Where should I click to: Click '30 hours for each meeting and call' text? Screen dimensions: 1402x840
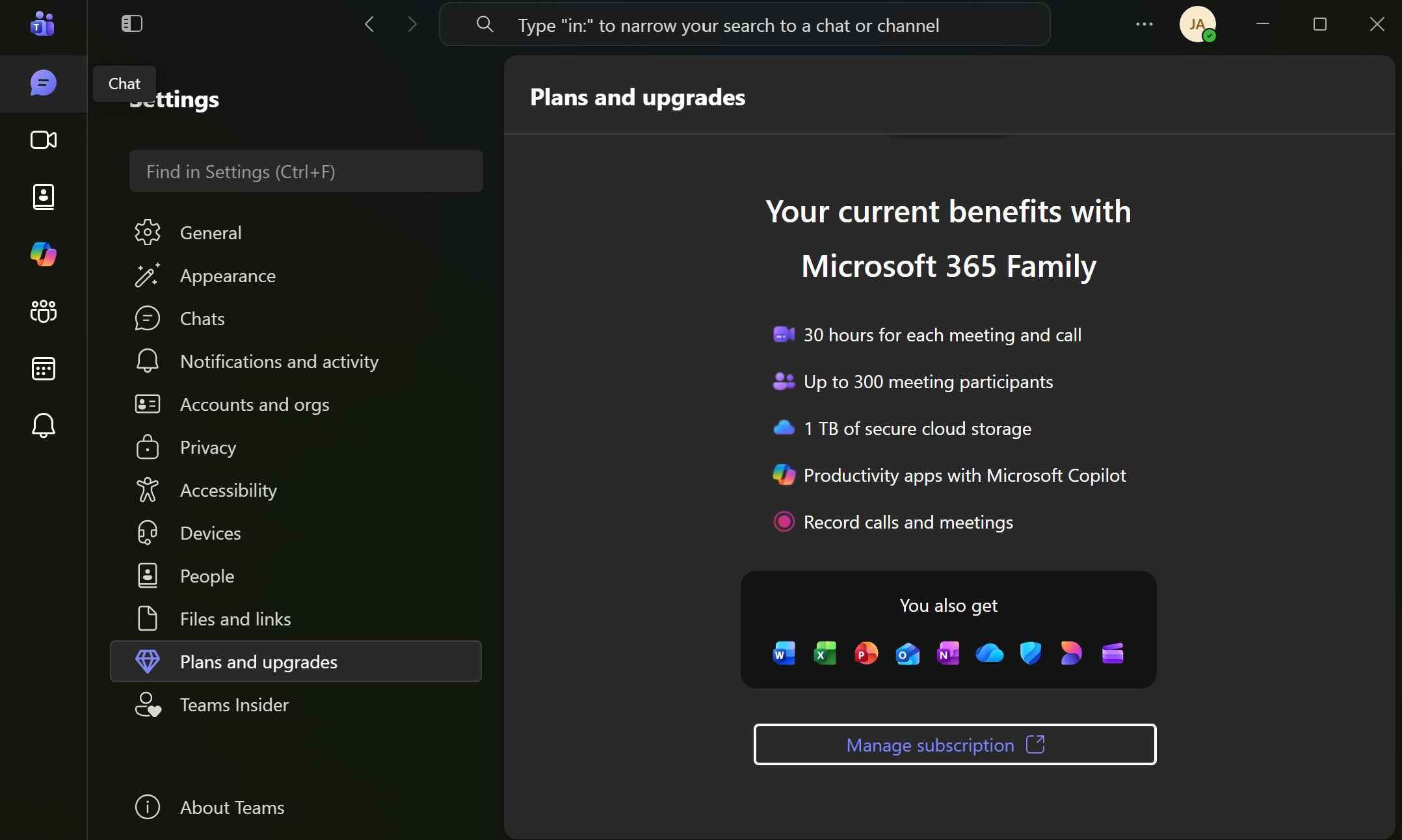coord(942,335)
